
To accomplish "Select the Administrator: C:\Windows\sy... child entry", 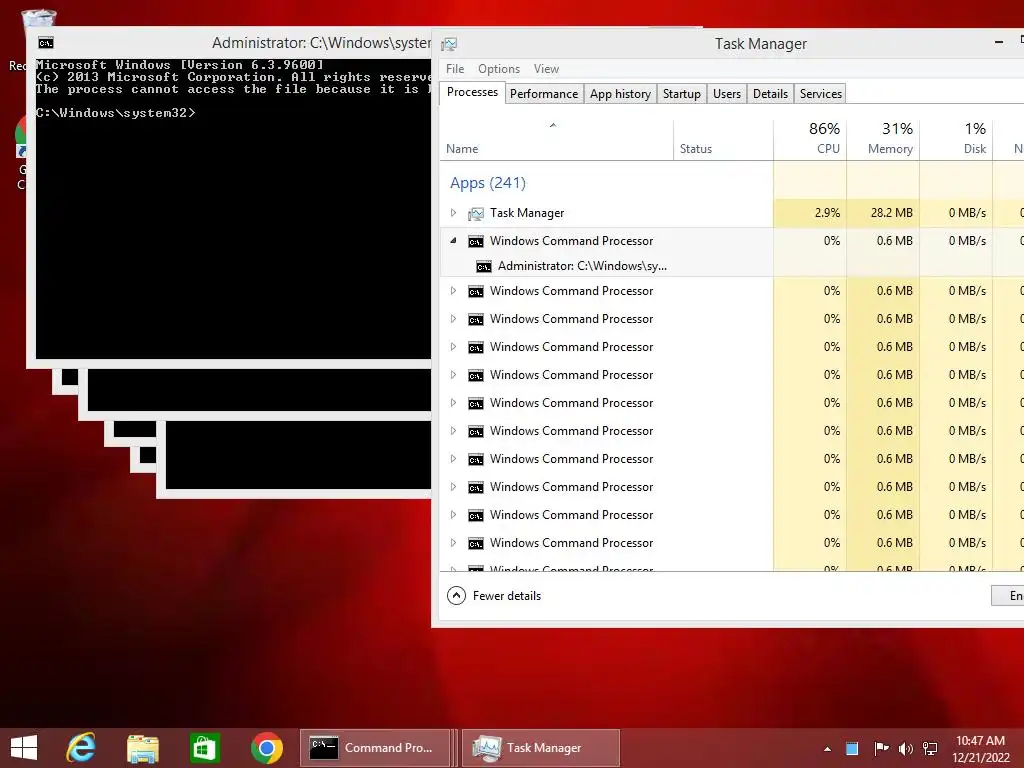I will (x=582, y=266).
